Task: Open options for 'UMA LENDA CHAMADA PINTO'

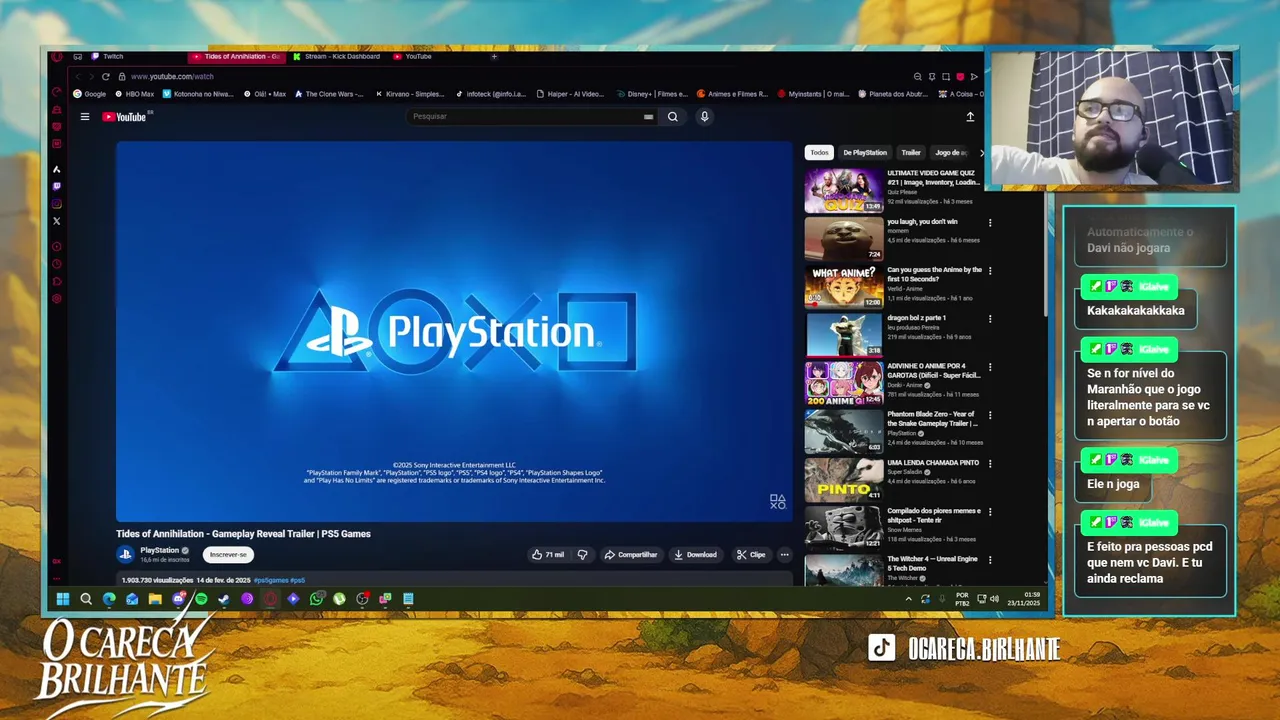Action: pos(990,463)
